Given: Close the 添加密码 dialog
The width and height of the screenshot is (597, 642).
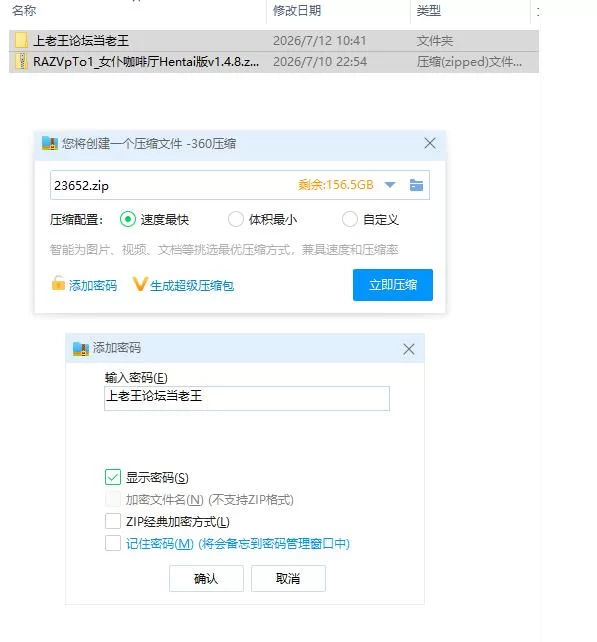Looking at the screenshot, I should tap(409, 349).
